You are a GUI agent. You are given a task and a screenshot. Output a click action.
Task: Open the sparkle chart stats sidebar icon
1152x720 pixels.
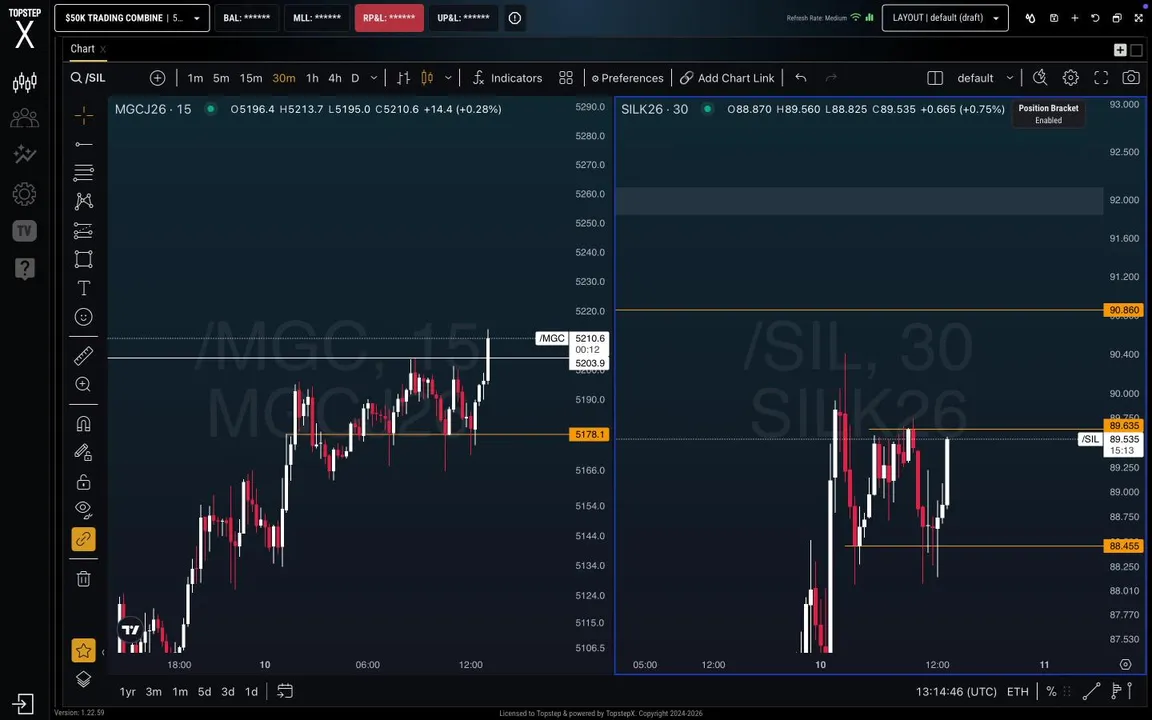24,154
